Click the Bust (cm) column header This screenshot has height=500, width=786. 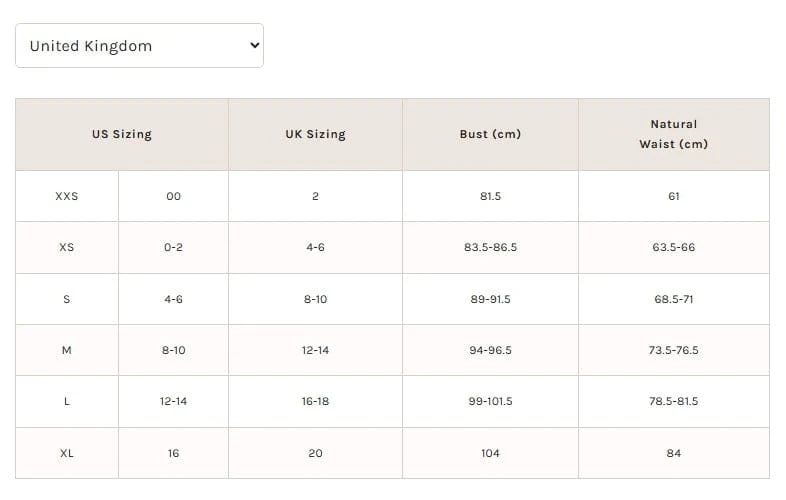tap(490, 134)
